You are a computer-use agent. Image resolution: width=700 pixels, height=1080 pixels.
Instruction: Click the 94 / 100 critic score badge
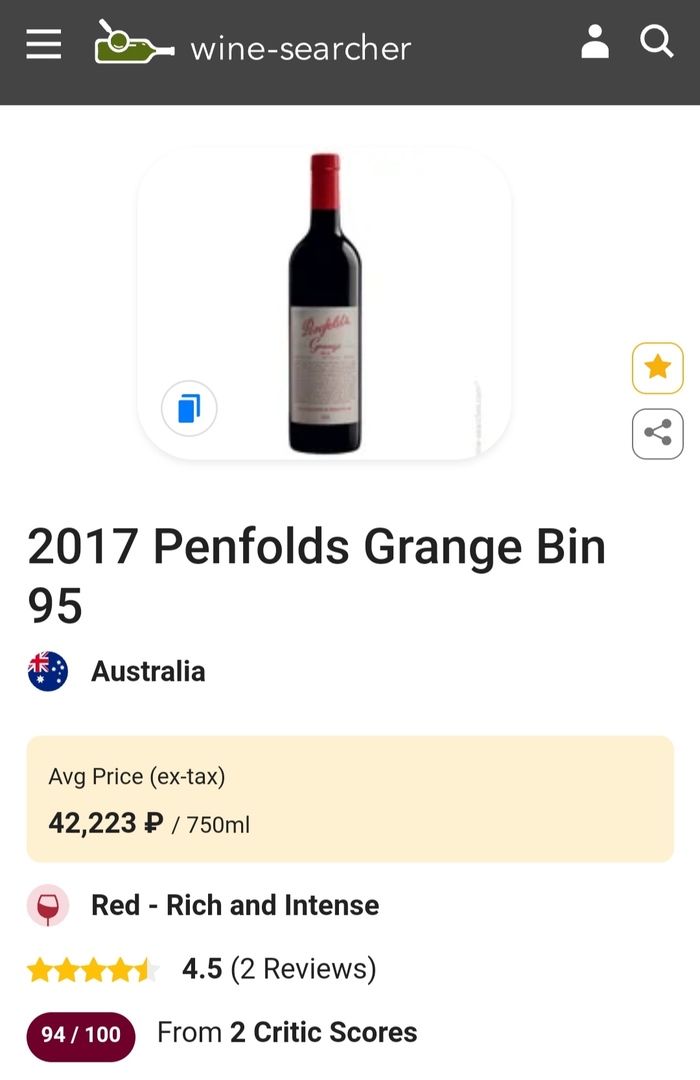pos(81,1034)
